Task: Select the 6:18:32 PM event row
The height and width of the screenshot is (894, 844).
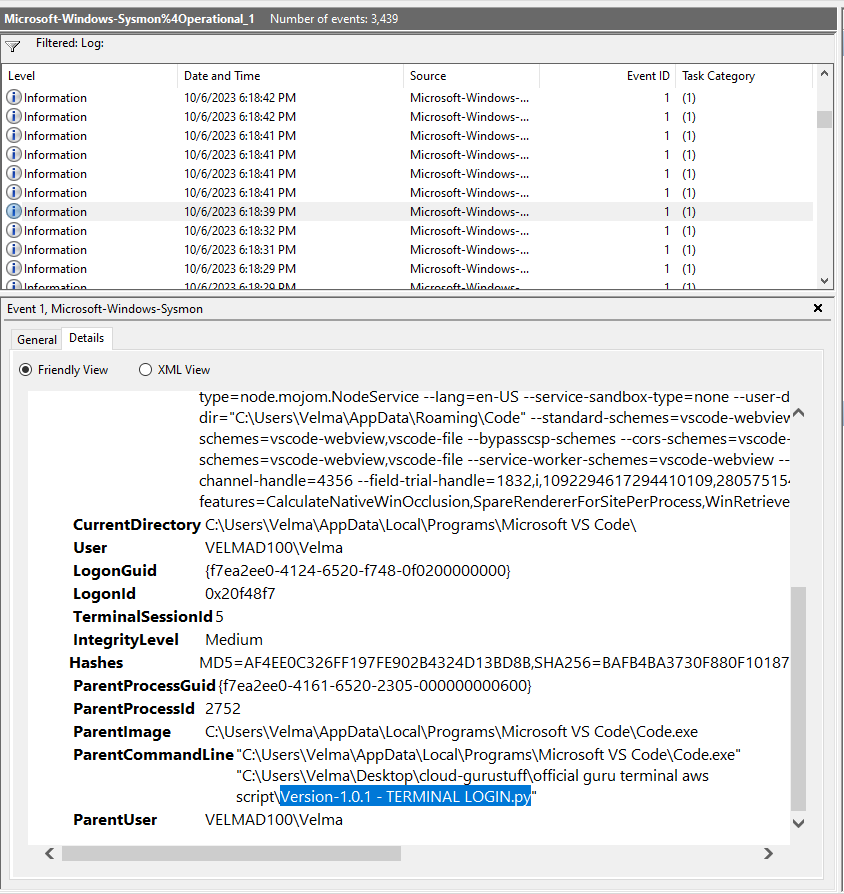Action: point(408,230)
